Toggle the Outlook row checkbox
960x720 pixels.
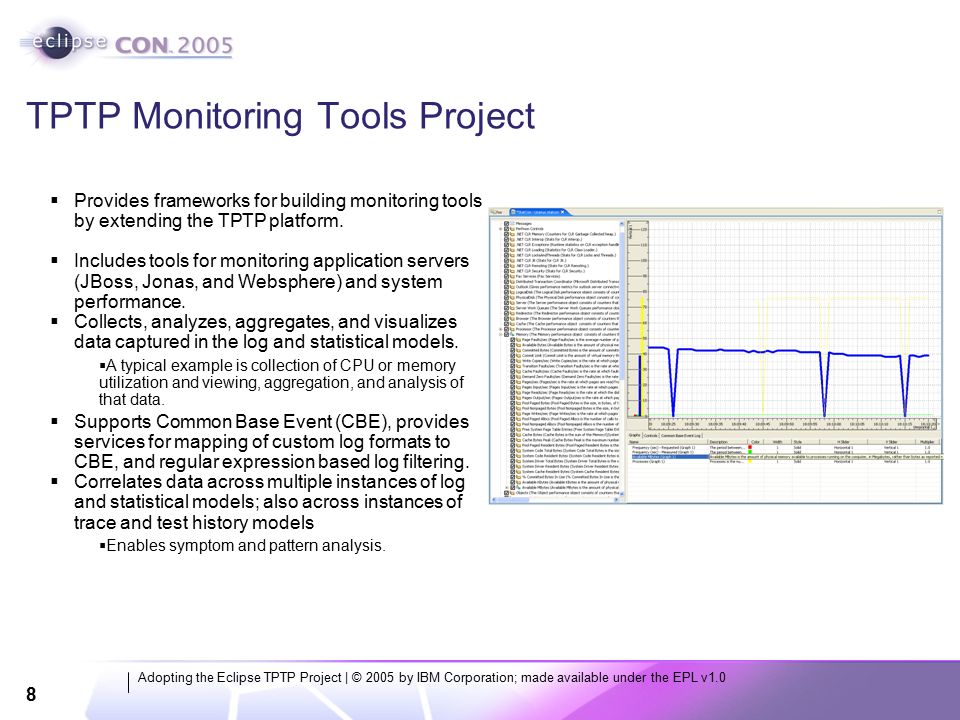click(506, 287)
